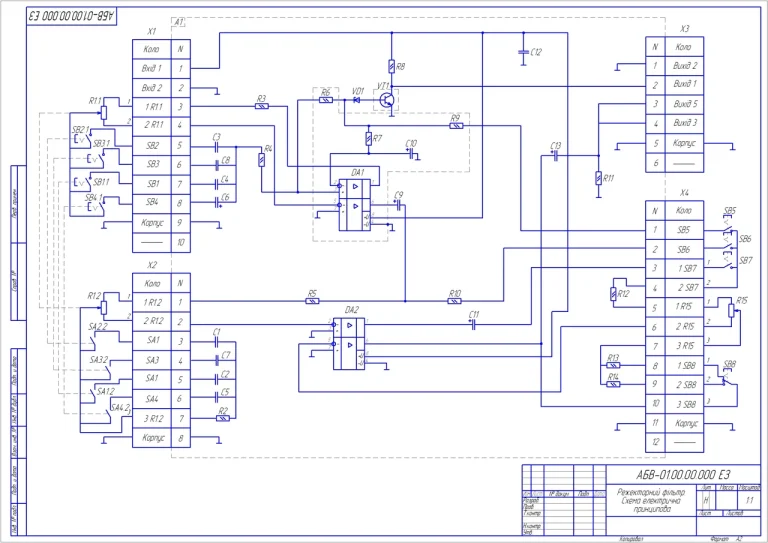
Task: Click the VD1 diode symbol
Action: 357,100
